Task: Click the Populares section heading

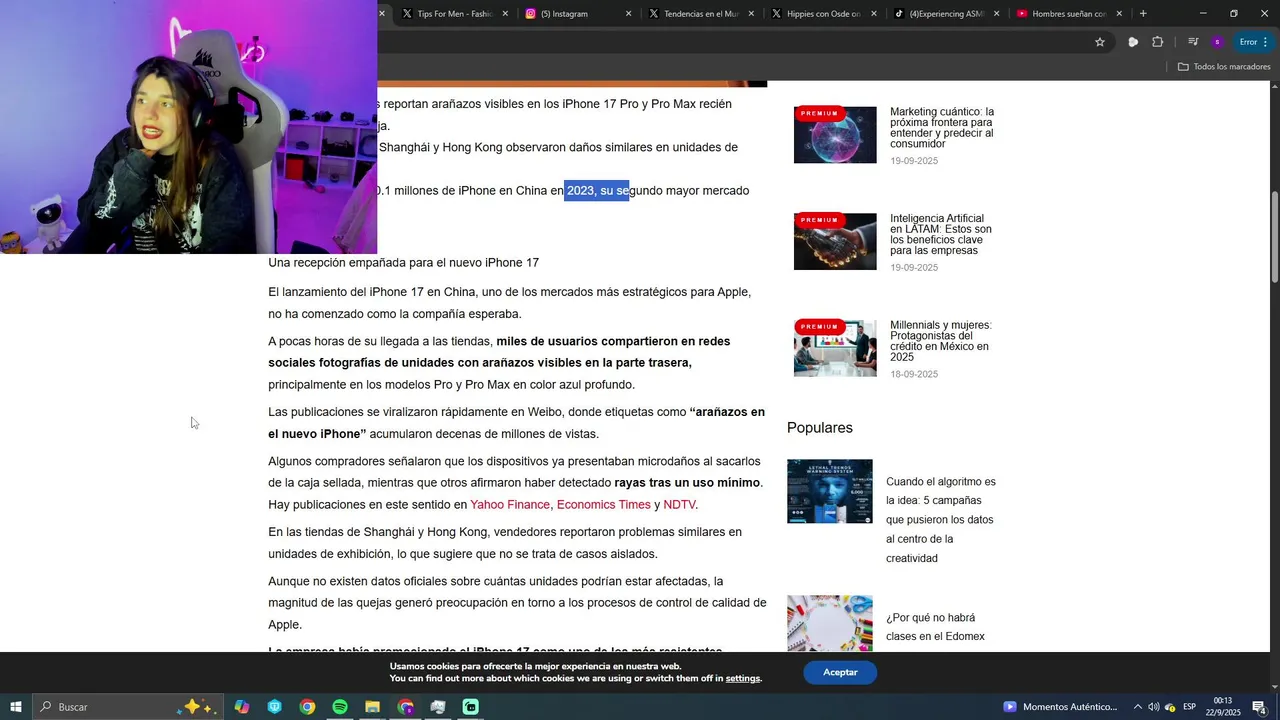Action: [x=820, y=428]
